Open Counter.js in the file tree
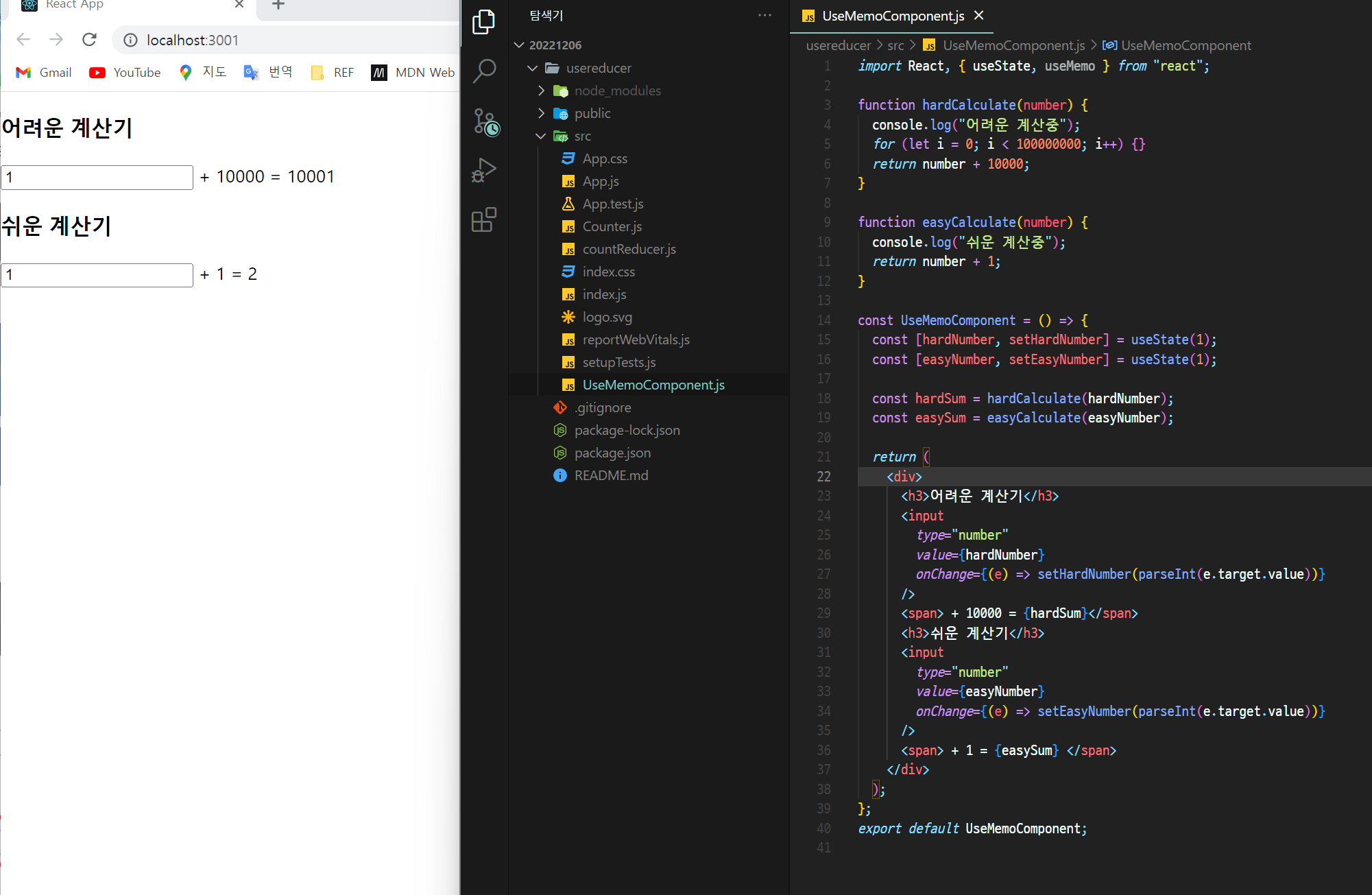This screenshot has height=895, width=1372. [612, 226]
